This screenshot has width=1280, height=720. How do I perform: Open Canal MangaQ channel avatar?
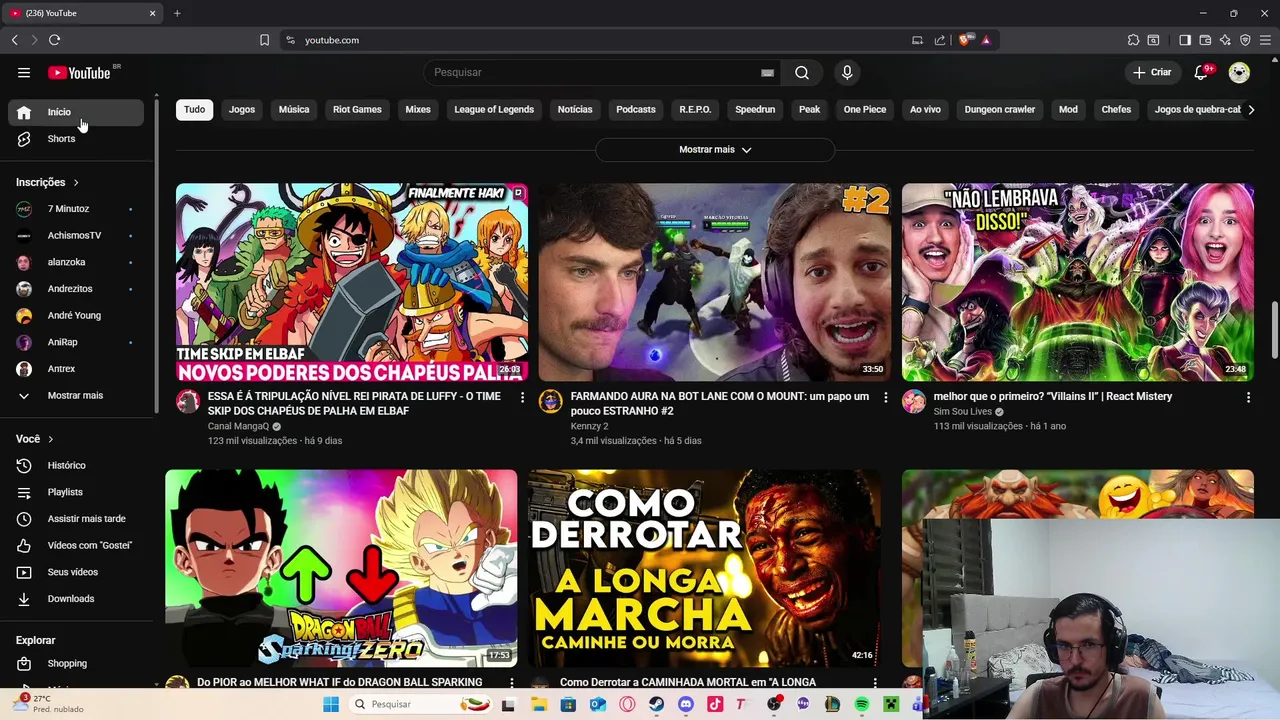(188, 402)
